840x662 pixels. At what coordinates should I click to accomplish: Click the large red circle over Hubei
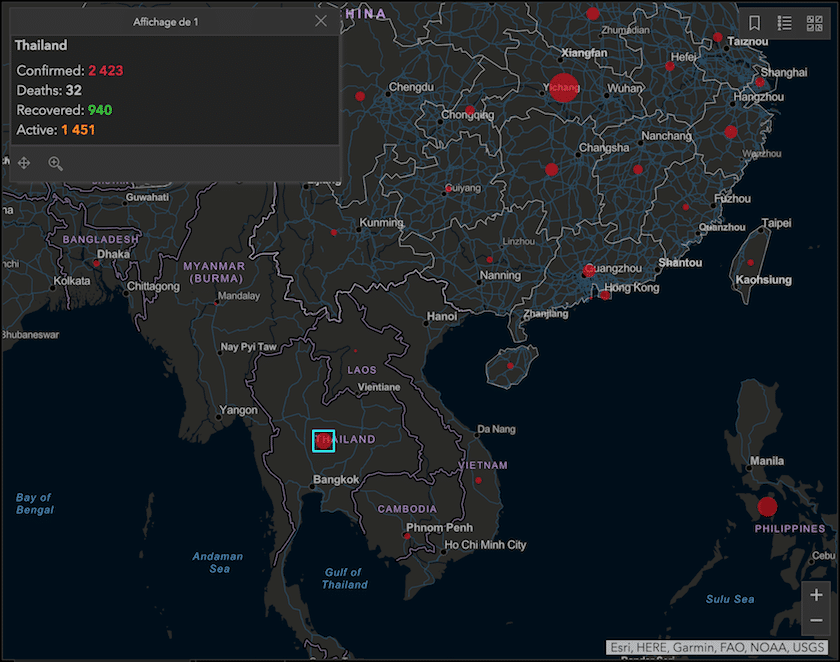pyautogui.click(x=564, y=87)
